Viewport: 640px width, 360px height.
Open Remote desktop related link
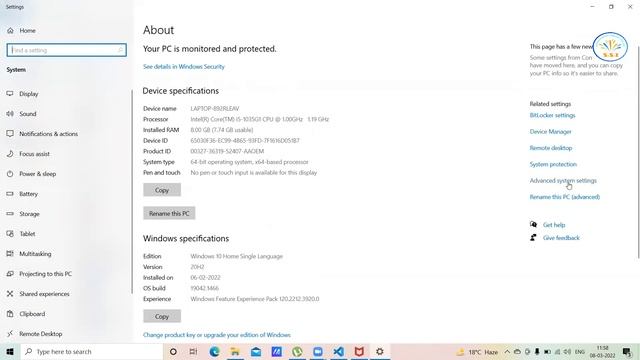coord(551,148)
